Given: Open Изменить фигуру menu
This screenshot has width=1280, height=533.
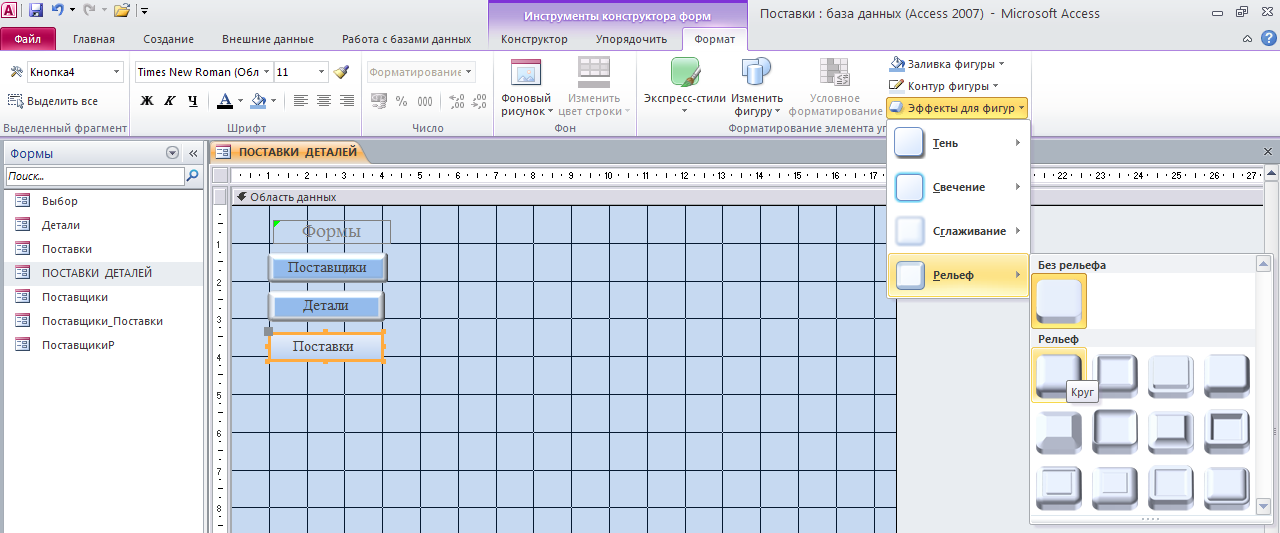Looking at the screenshot, I should coord(757,87).
